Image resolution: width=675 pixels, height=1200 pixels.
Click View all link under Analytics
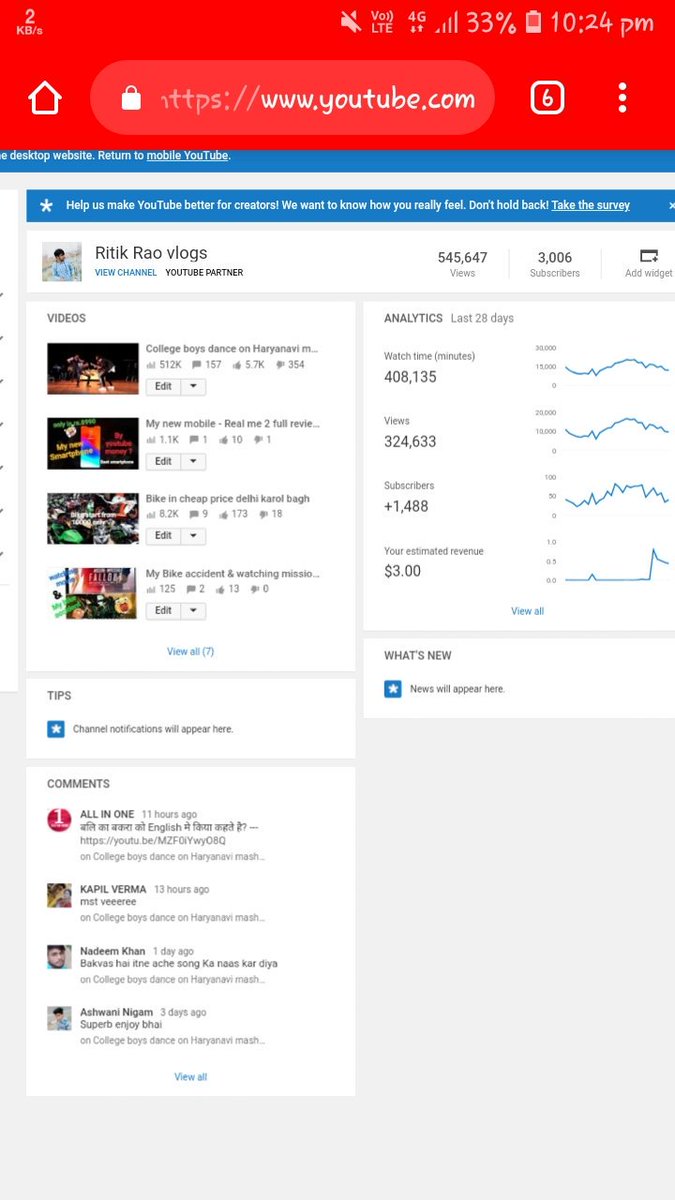[x=527, y=611]
